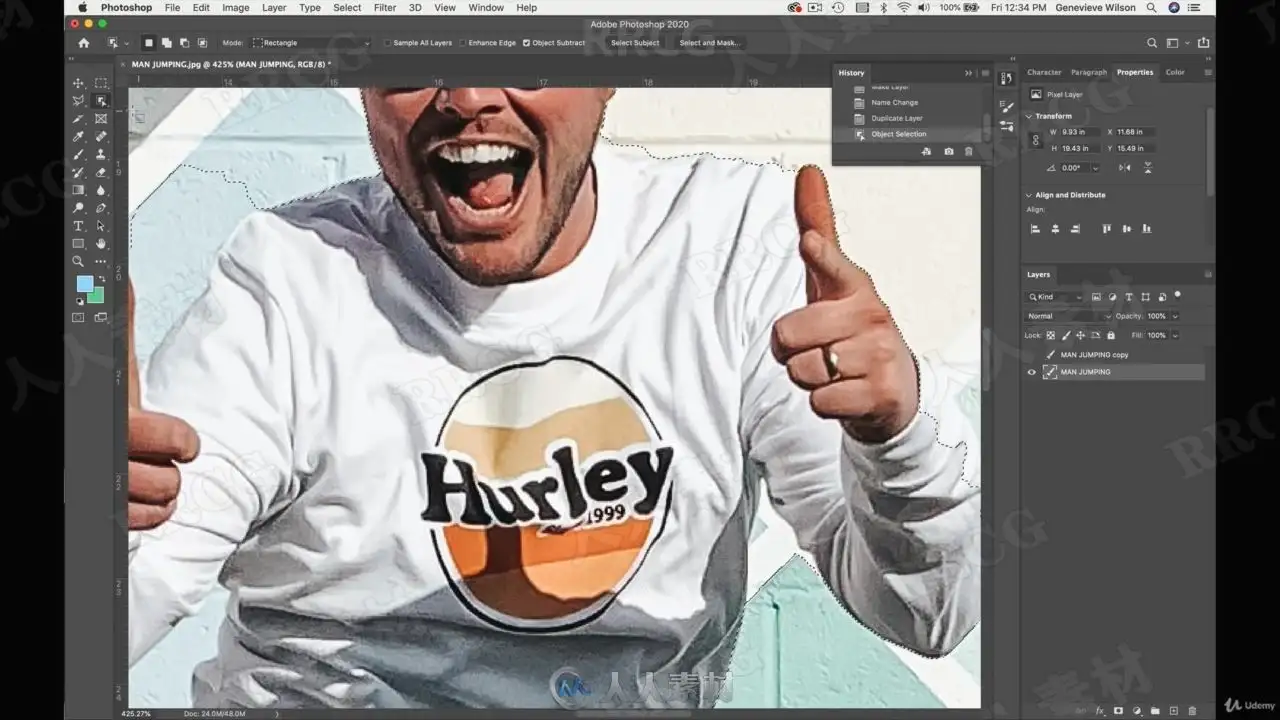Select the Zoom tool in toolbar

pyautogui.click(x=79, y=262)
